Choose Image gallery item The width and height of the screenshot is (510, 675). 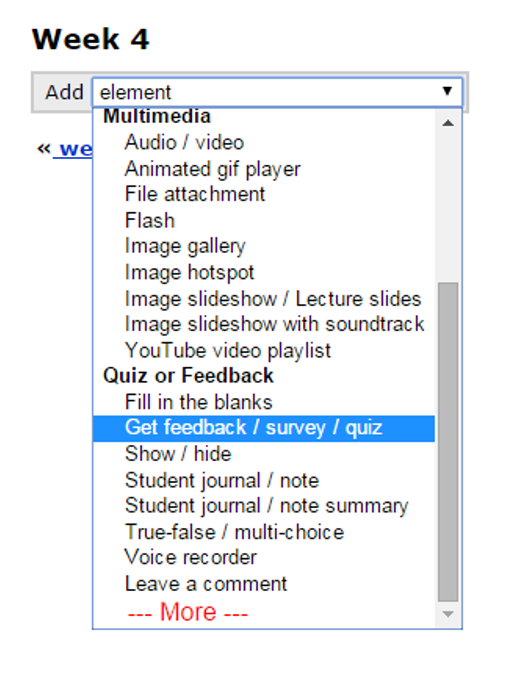point(264,246)
